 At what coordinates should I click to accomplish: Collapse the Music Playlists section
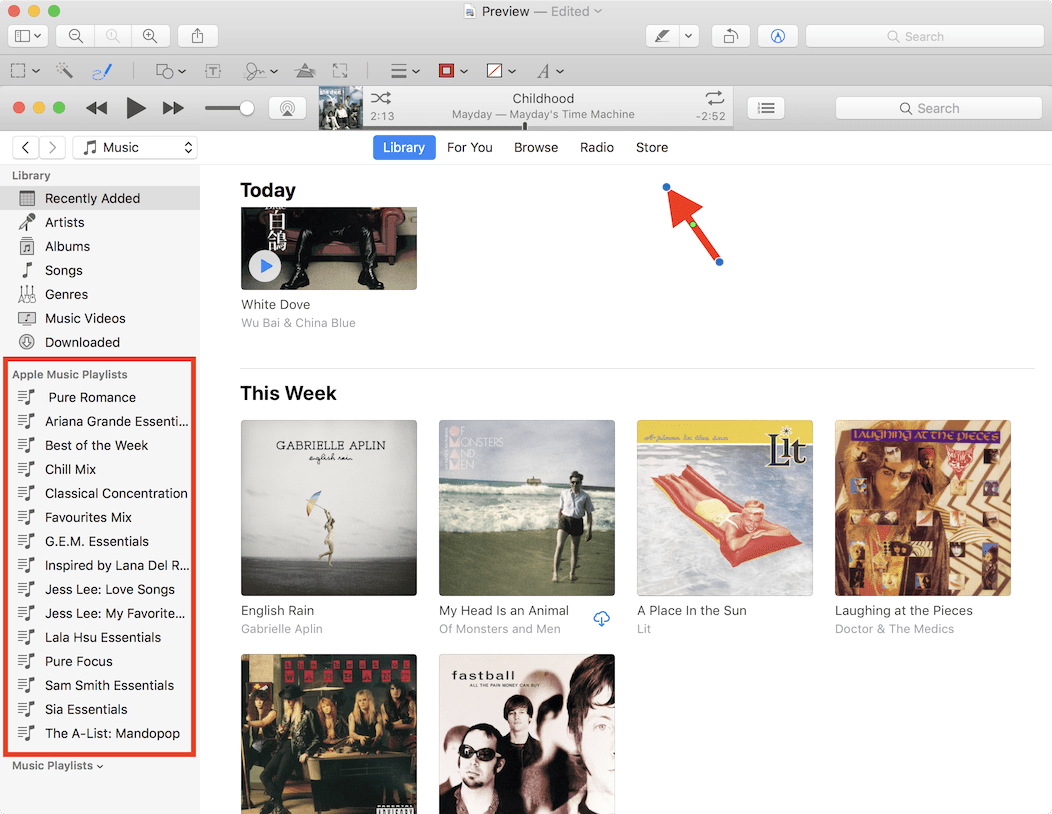57,766
